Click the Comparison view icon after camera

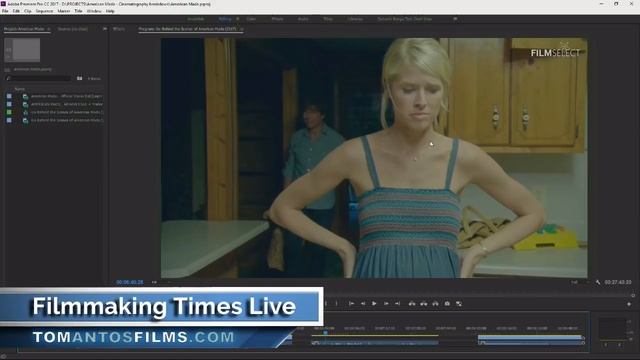[459, 304]
